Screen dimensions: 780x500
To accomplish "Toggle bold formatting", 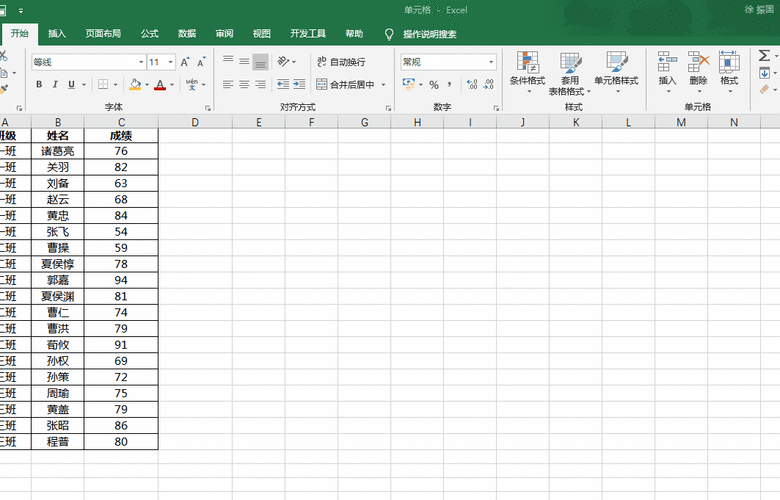I will [x=40, y=85].
